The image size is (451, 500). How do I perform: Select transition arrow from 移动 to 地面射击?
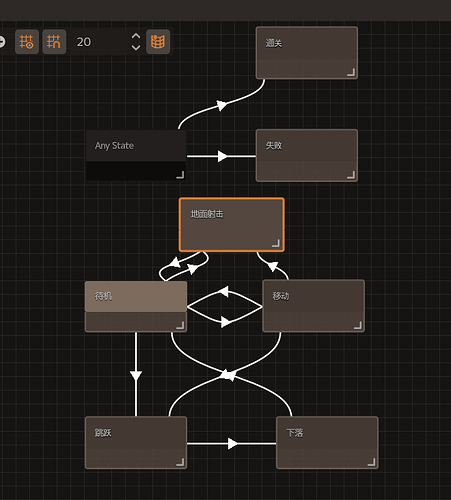[x=273, y=266]
